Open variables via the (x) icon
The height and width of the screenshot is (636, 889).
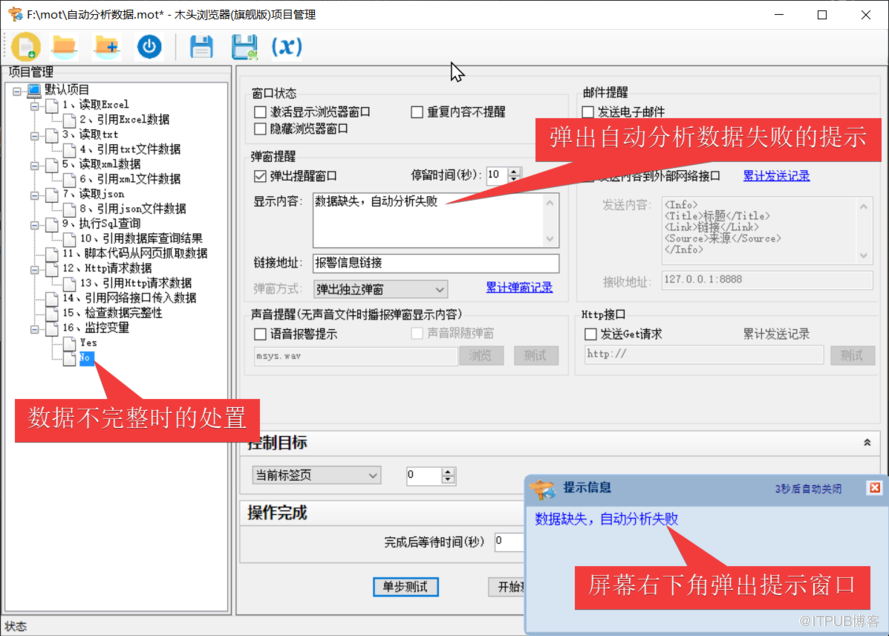287,46
